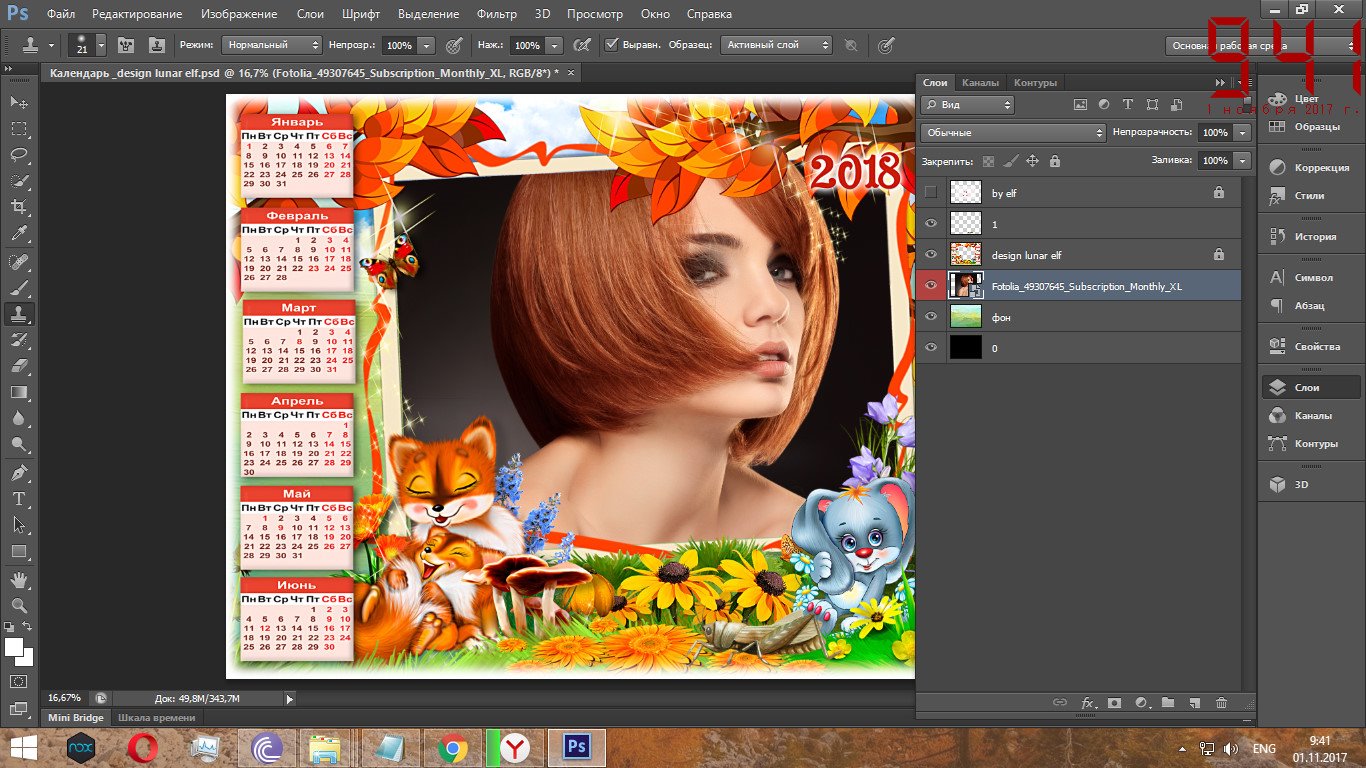Select the History Brush tool

[x=19, y=340]
